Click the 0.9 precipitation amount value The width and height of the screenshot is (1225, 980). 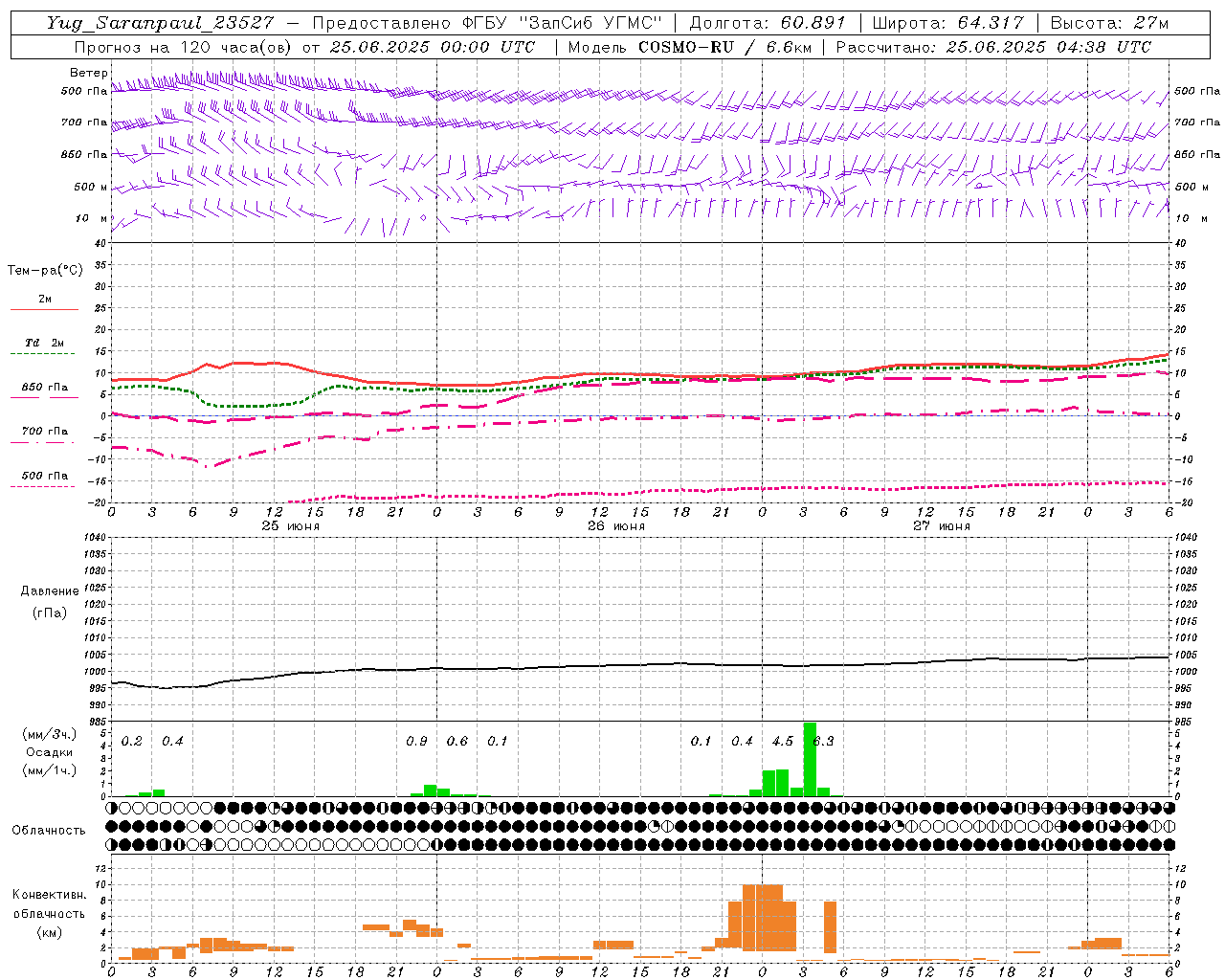[416, 741]
